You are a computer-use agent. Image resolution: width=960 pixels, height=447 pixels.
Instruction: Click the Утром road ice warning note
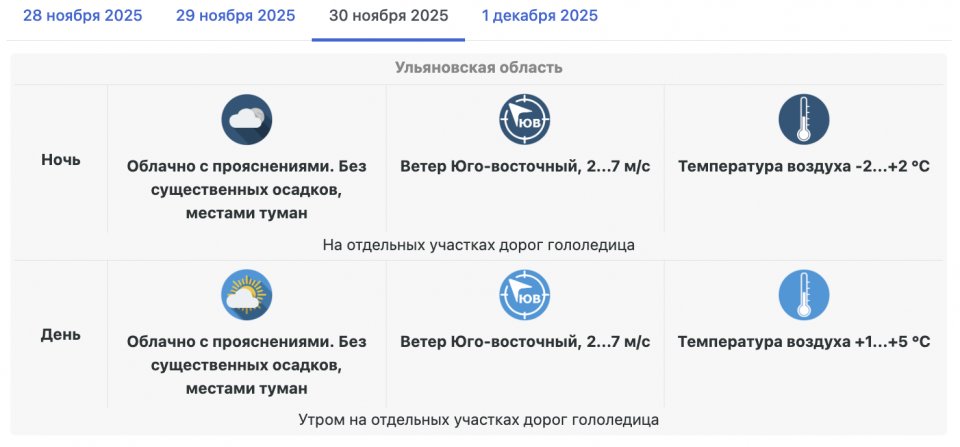click(x=478, y=420)
